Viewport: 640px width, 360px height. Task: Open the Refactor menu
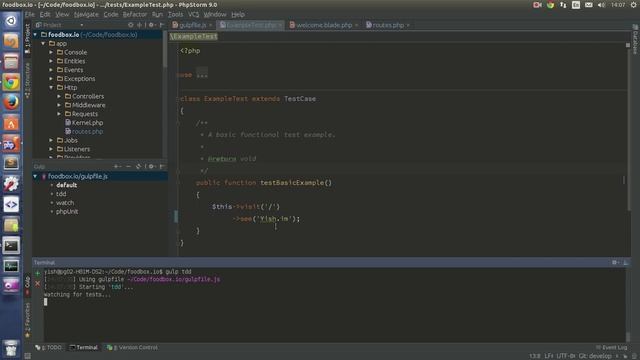click(x=135, y=14)
